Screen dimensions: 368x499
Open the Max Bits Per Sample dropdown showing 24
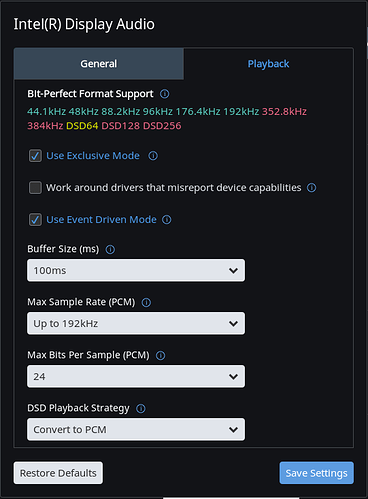tap(136, 376)
